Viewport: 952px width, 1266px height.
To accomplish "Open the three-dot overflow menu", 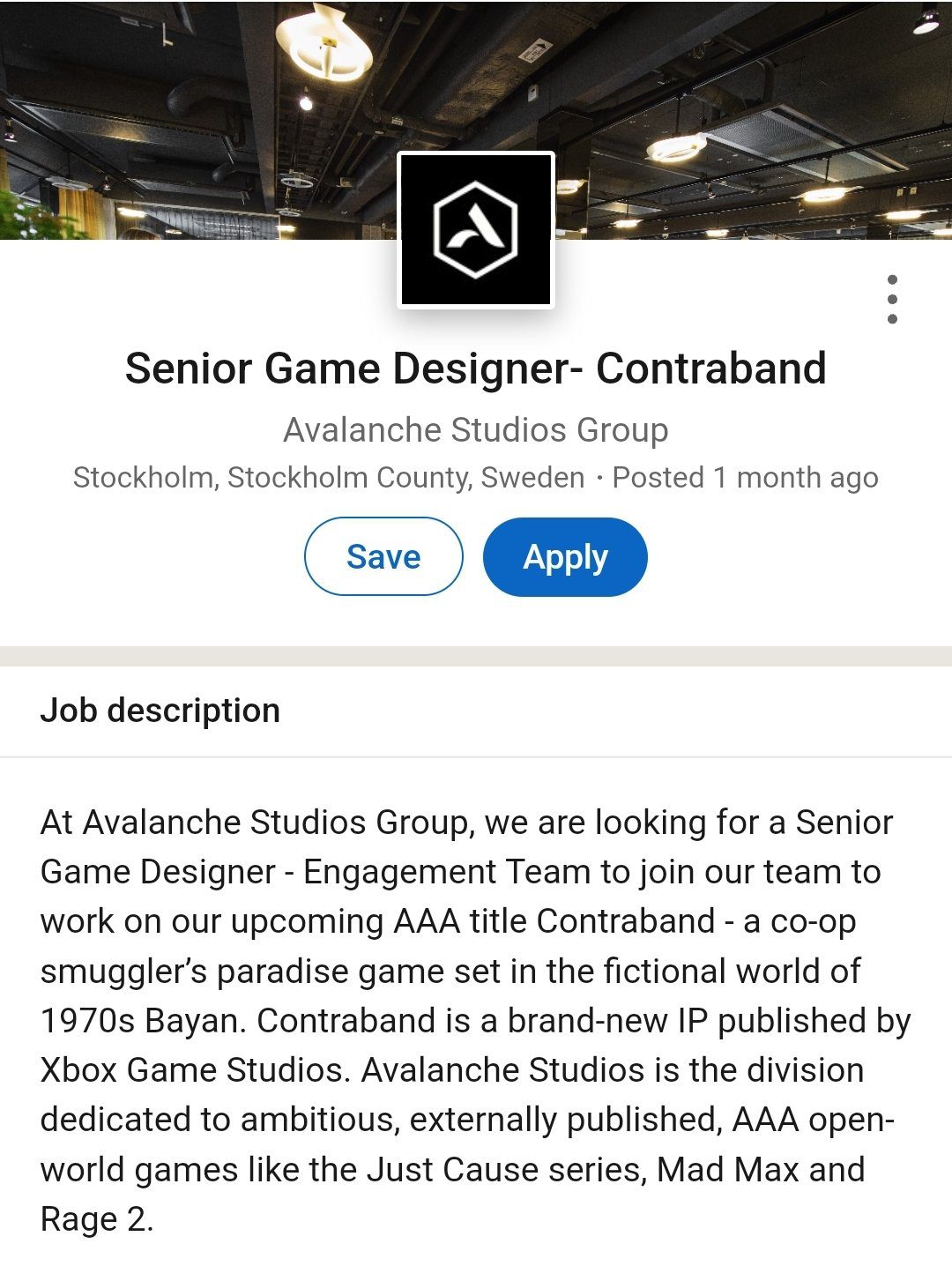I will 892,299.
